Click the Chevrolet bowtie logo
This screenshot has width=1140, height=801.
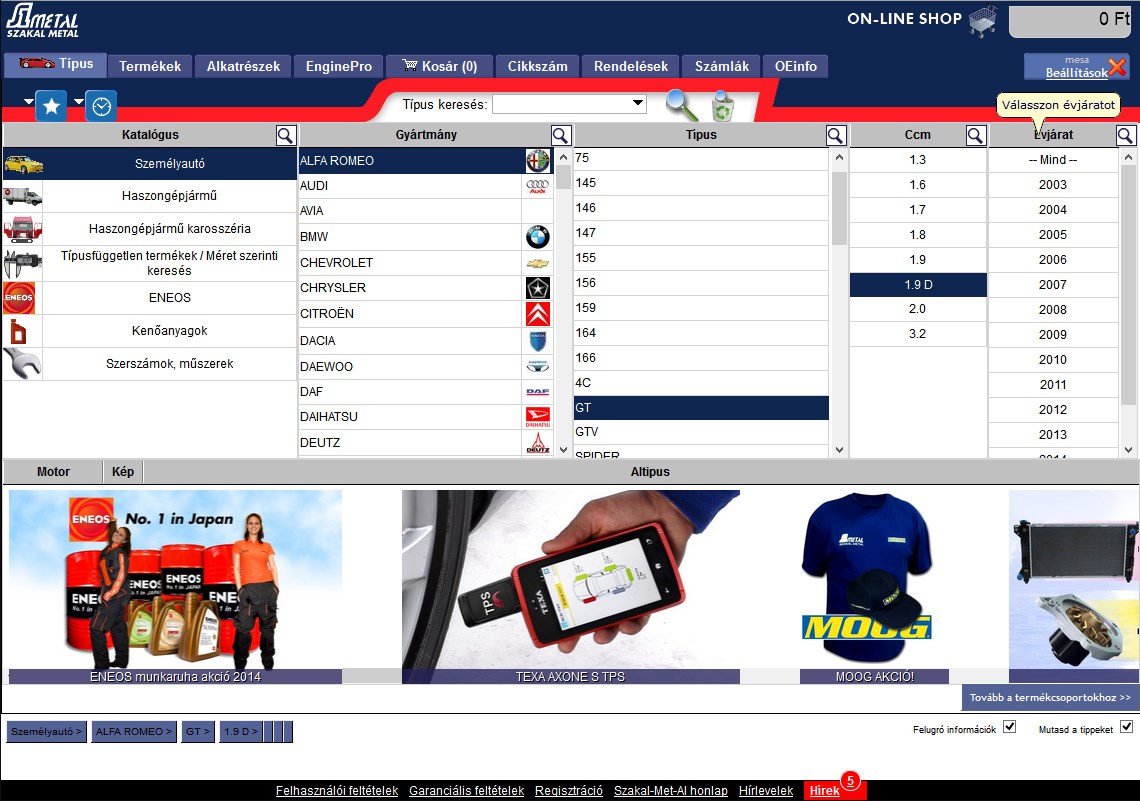point(538,263)
